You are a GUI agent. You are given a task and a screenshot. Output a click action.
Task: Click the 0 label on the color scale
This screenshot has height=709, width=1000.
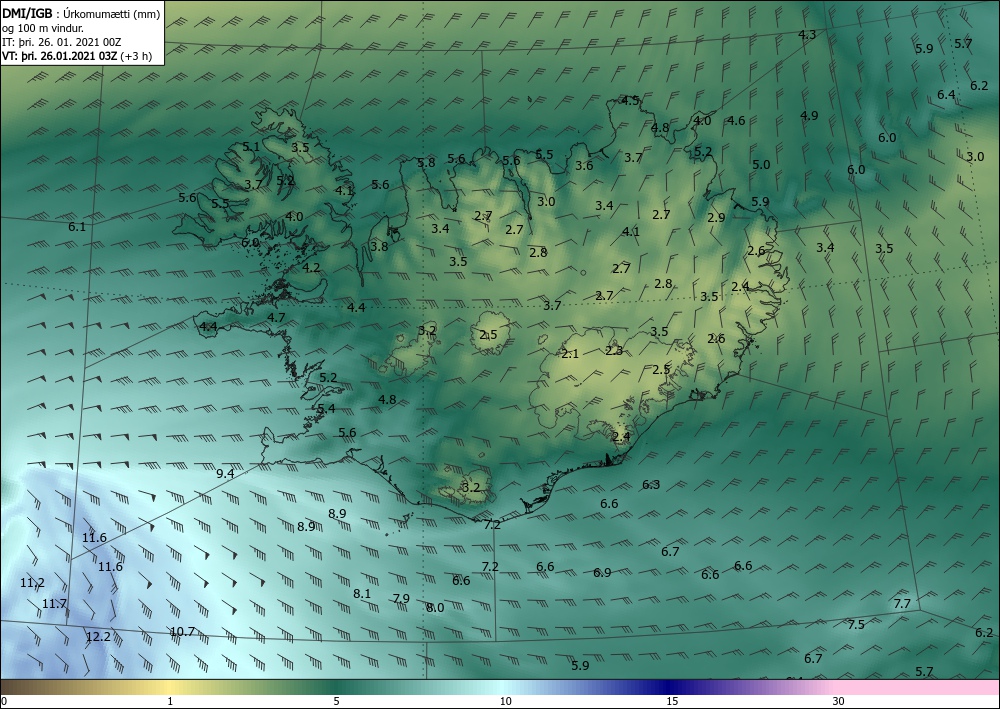[4, 702]
